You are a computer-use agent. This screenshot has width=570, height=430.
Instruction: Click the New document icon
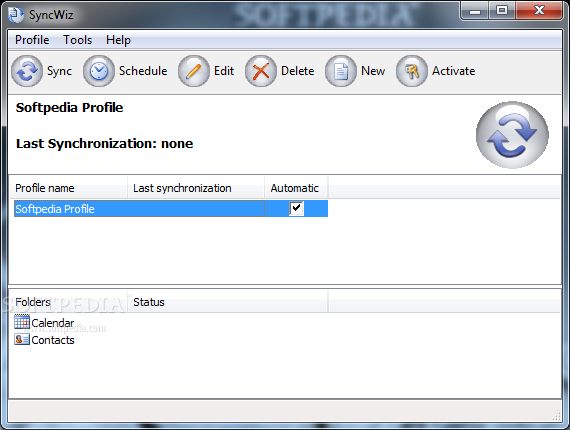click(x=341, y=71)
